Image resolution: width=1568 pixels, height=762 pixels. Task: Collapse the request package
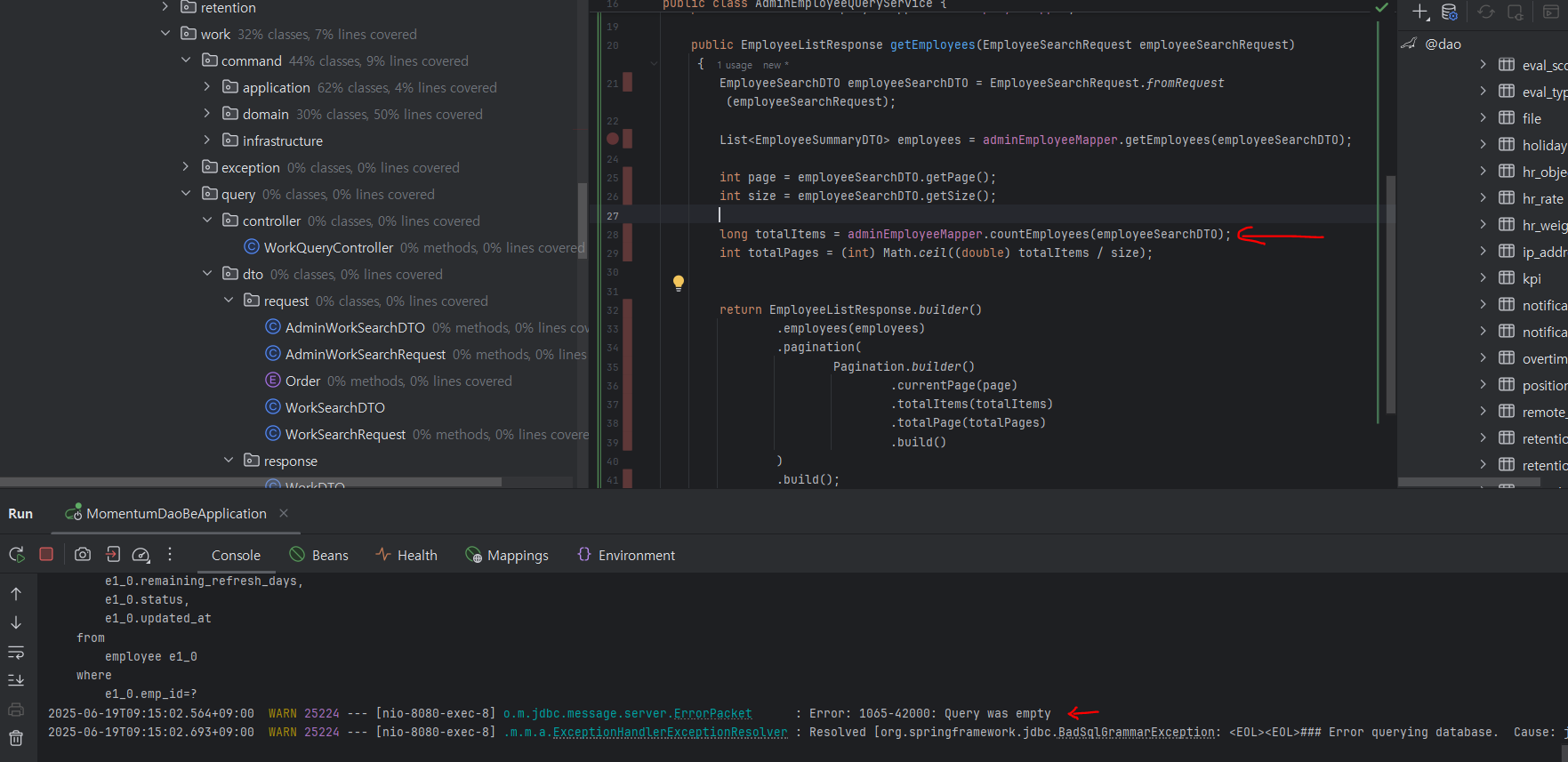229,301
